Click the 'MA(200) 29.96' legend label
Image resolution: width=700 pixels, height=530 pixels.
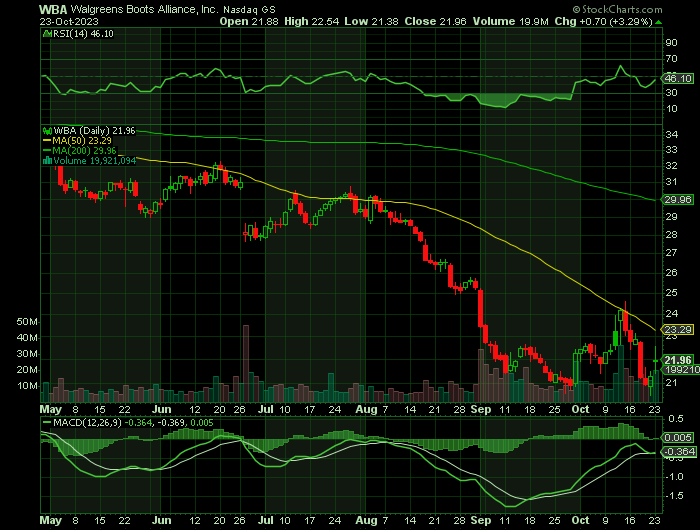(84, 150)
